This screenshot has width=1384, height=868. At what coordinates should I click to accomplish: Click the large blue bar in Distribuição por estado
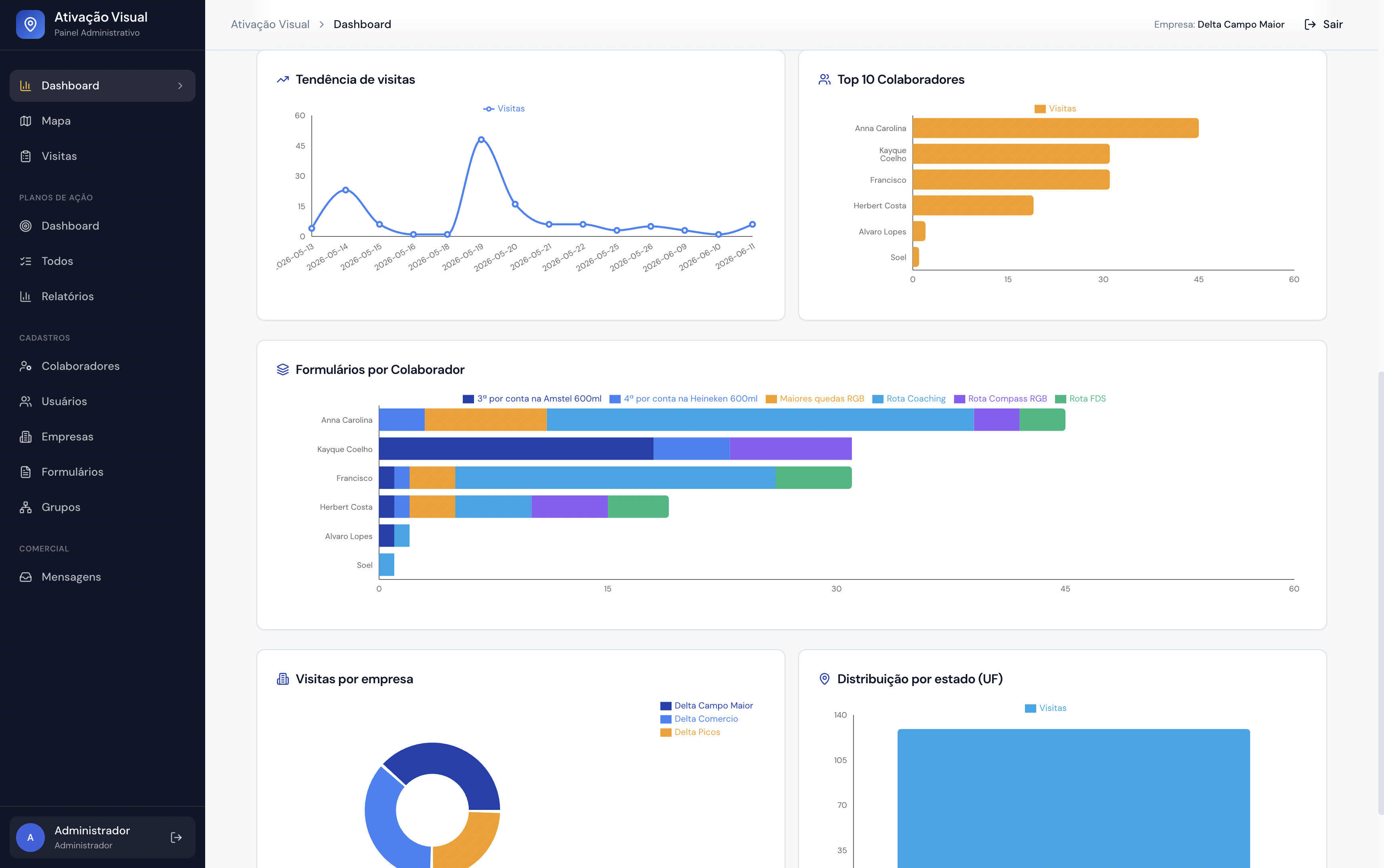1073,799
